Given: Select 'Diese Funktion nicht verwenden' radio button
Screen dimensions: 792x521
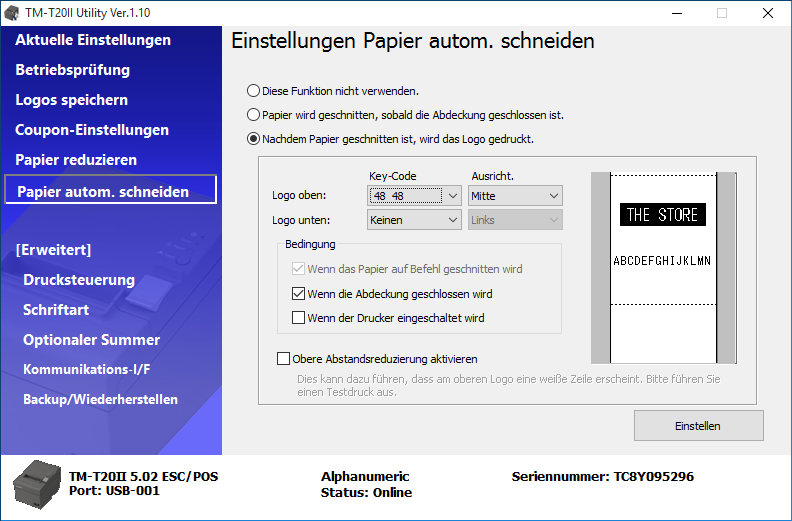Looking at the screenshot, I should pyautogui.click(x=254, y=91).
